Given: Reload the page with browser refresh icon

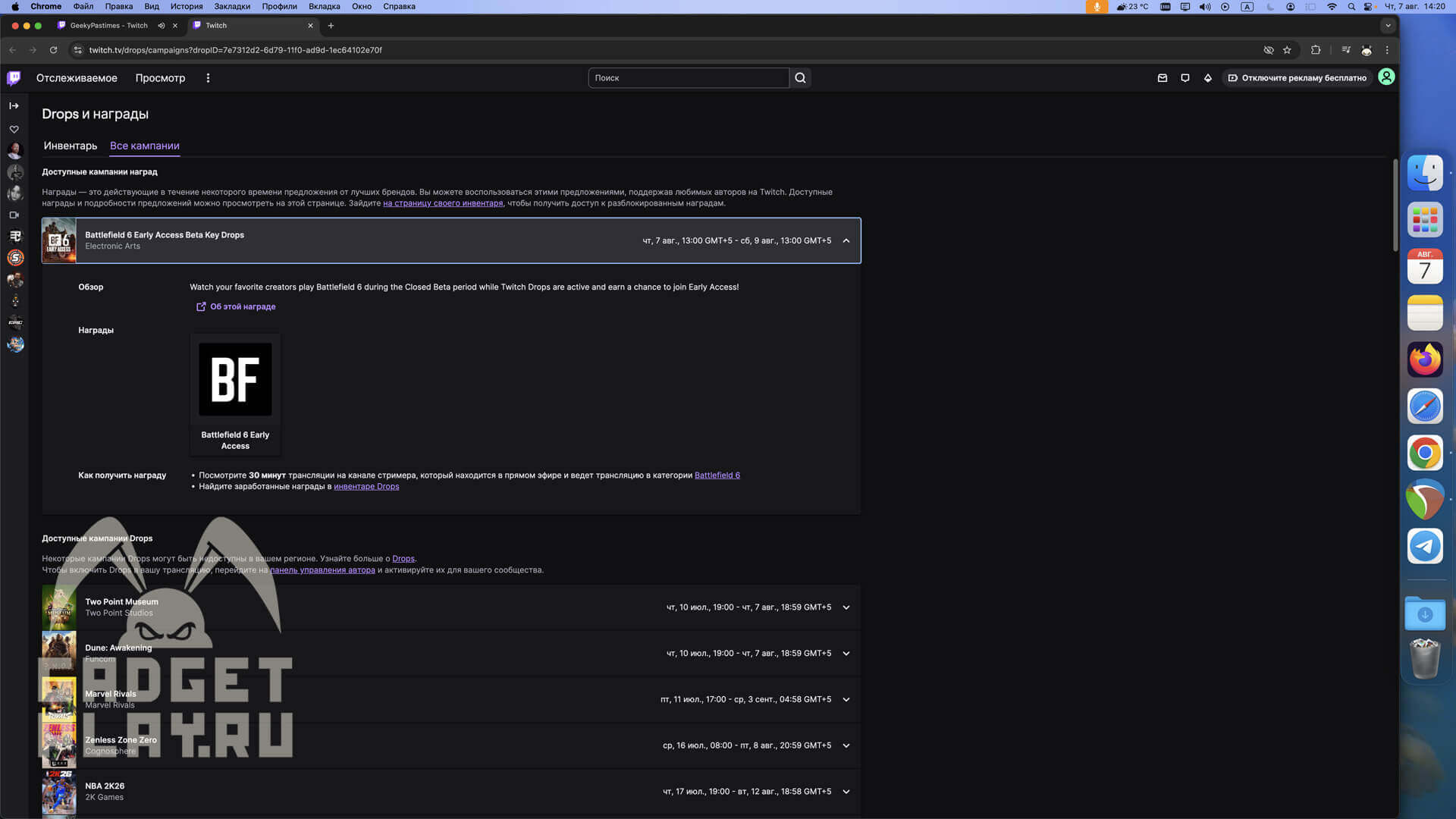Looking at the screenshot, I should coord(53,50).
